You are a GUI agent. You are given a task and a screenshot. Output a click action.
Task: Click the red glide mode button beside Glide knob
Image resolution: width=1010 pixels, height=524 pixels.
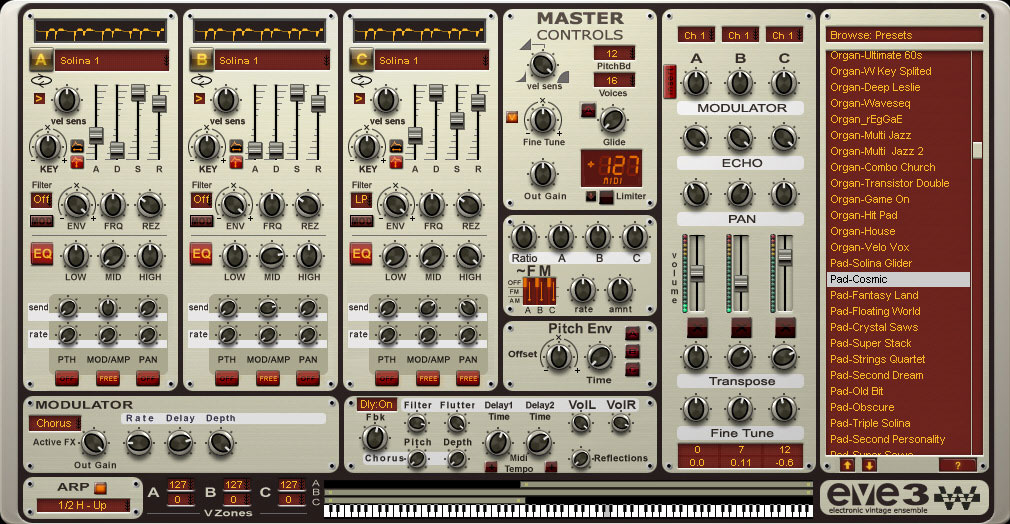click(588, 110)
